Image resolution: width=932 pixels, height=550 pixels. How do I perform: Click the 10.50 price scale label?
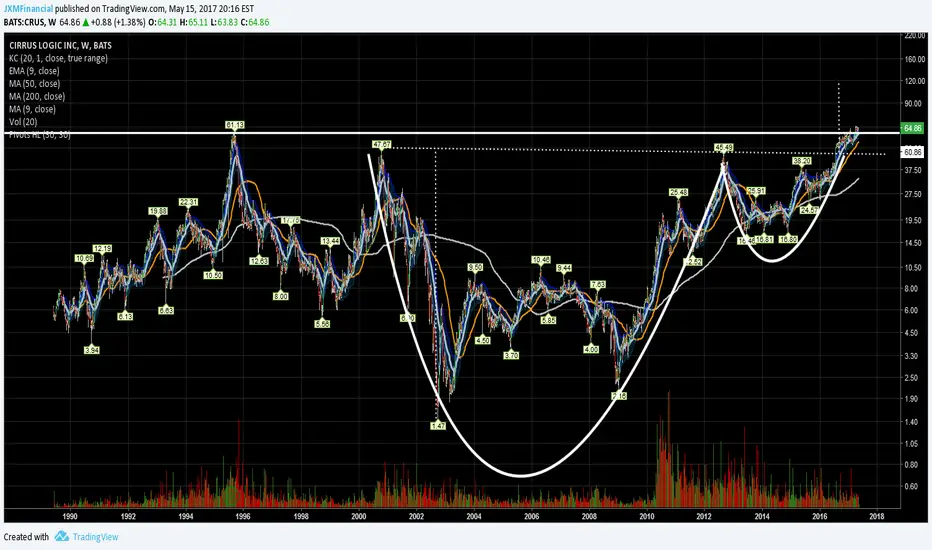pyautogui.click(x=913, y=268)
